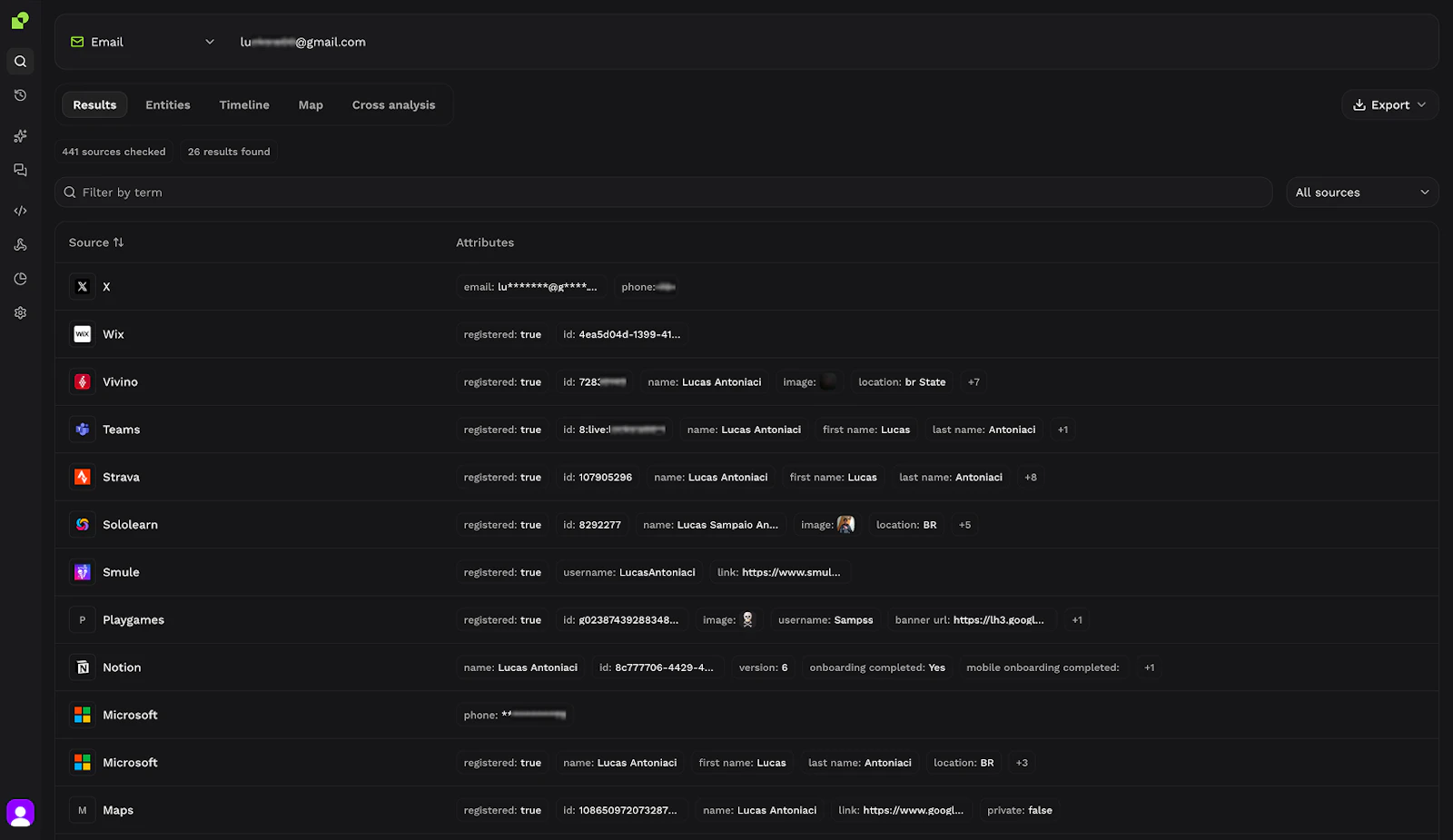Open the Sololearn profile image thumbnail
The height and width of the screenshot is (840, 1453).
(845, 525)
